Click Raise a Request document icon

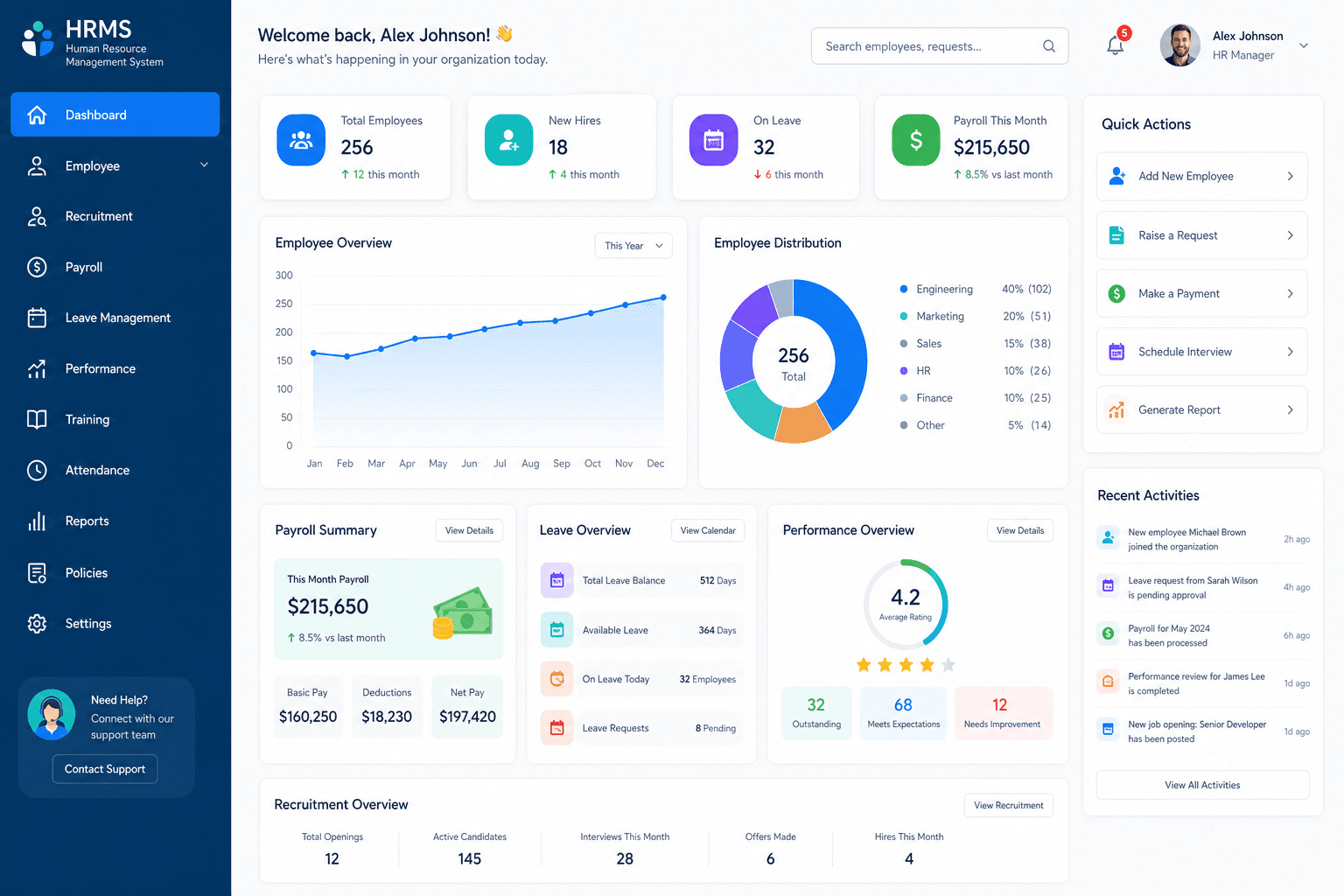point(1116,235)
